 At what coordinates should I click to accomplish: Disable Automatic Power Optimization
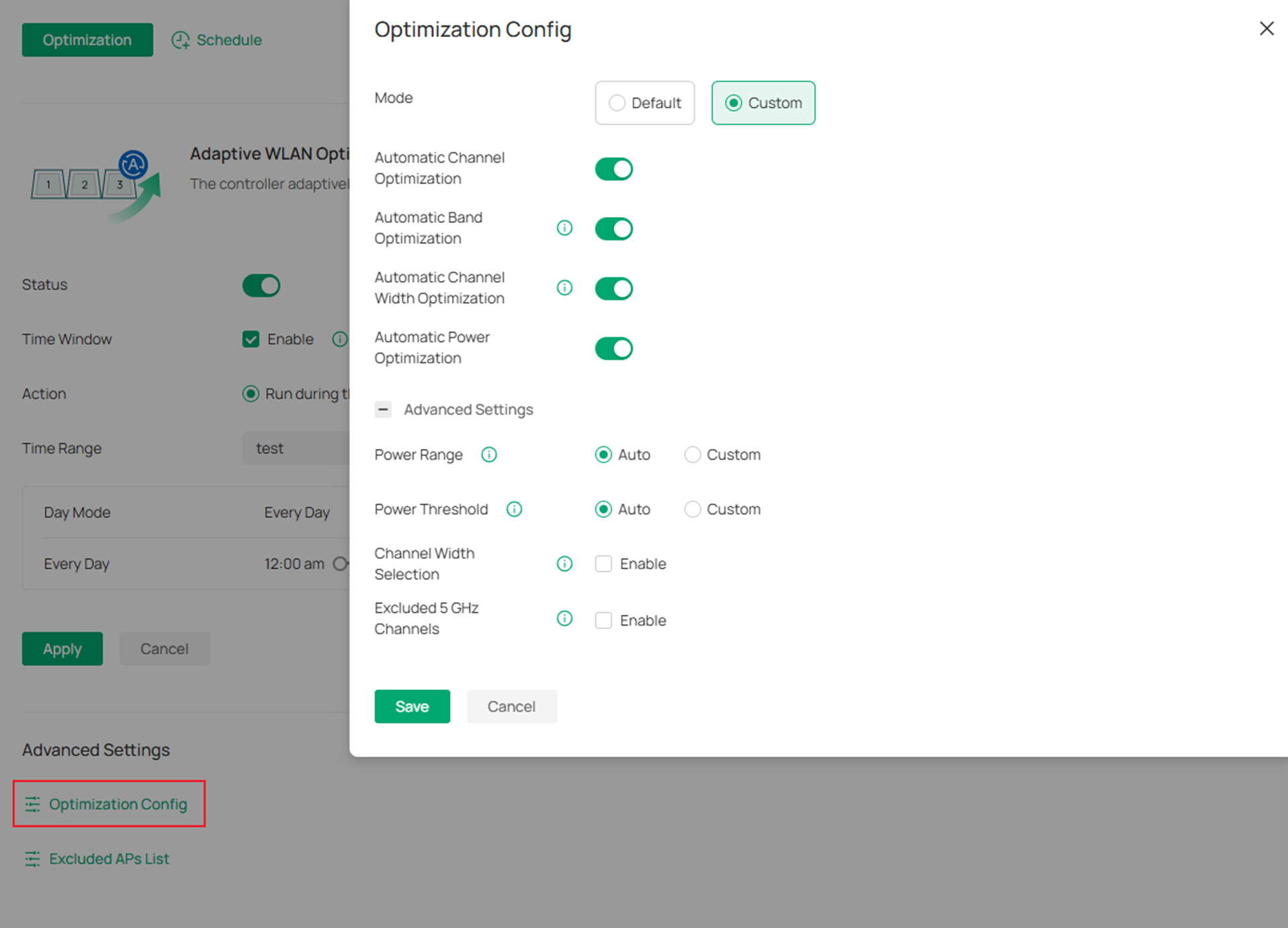pyautogui.click(x=613, y=348)
